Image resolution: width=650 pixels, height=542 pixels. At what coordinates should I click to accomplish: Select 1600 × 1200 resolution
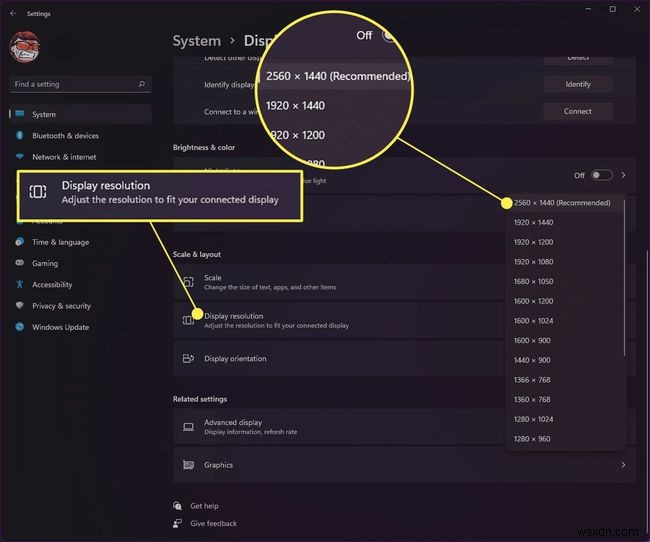click(565, 301)
